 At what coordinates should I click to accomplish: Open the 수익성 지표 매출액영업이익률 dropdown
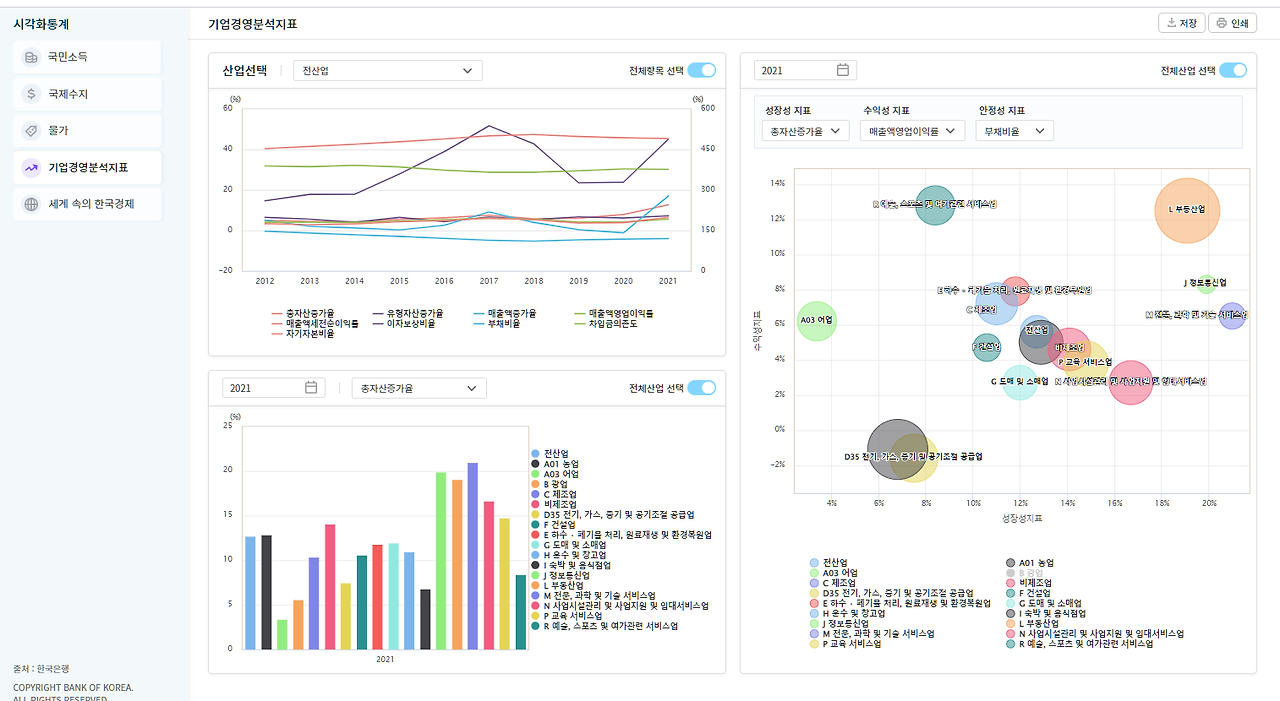pyautogui.click(x=913, y=131)
